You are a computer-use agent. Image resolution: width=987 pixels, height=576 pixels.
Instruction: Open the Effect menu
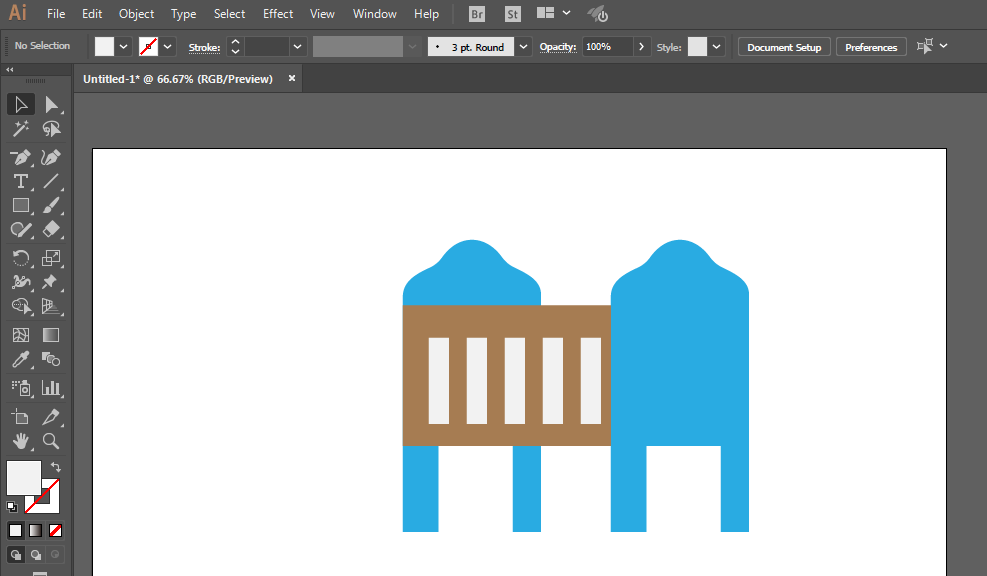point(278,14)
